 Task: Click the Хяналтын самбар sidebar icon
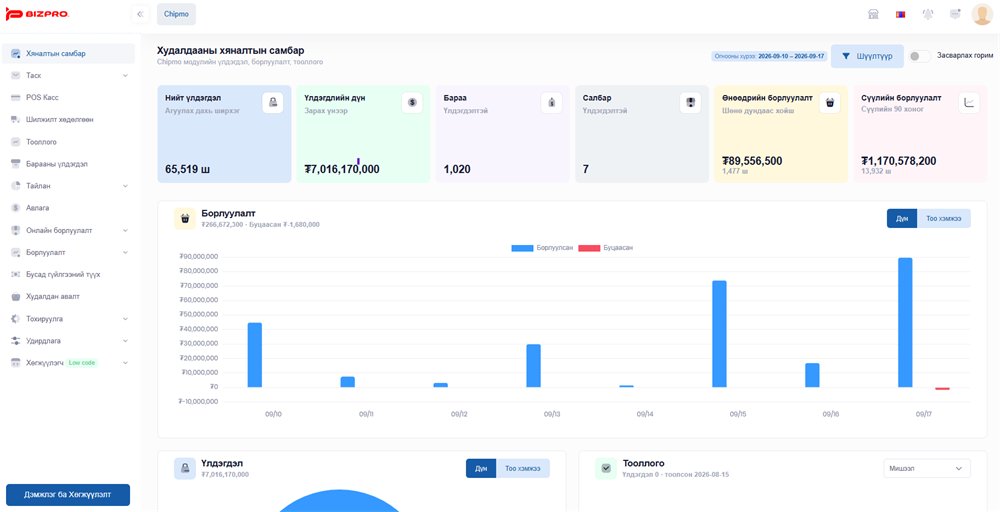pyautogui.click(x=15, y=54)
